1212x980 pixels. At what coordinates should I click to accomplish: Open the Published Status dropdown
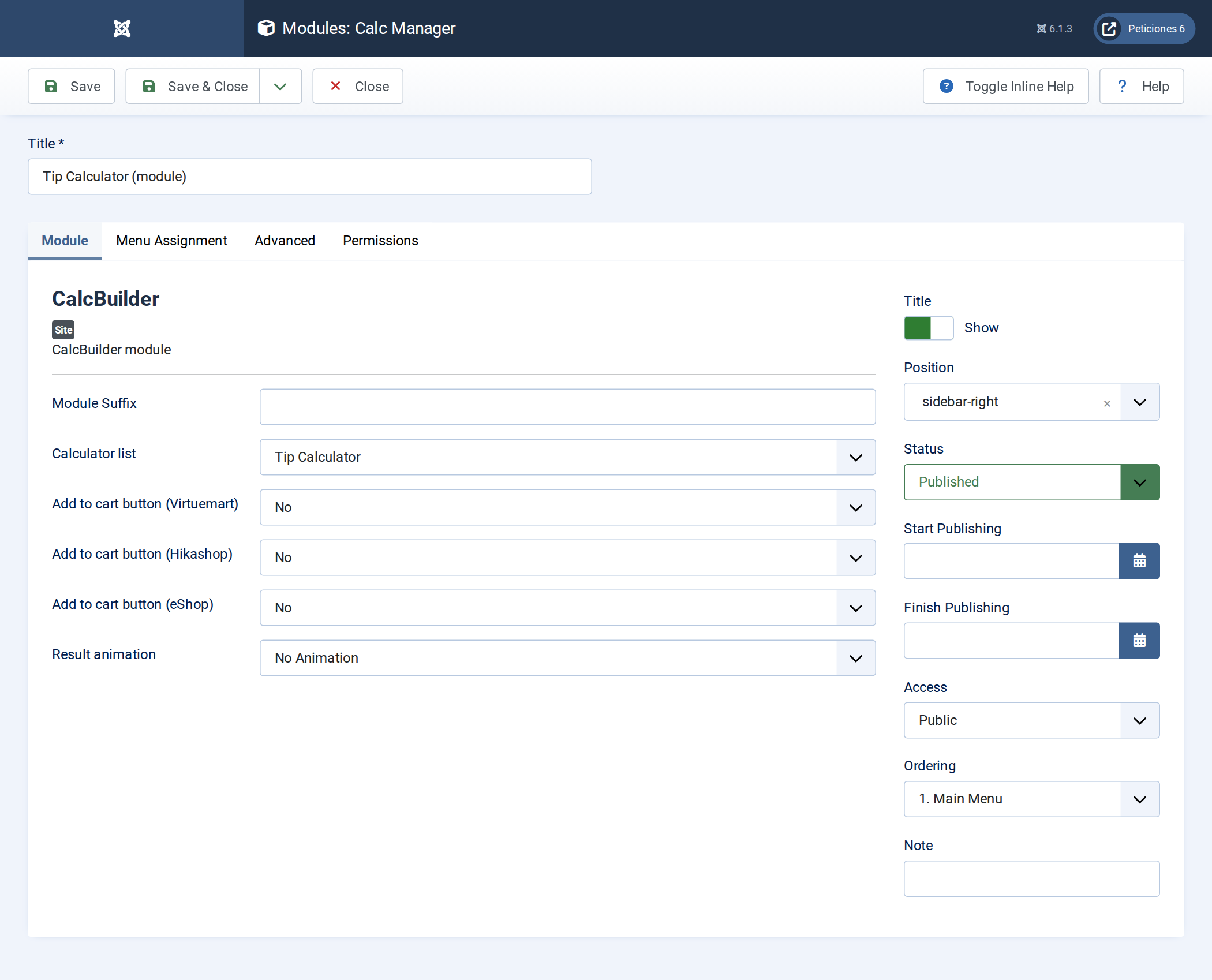pyautogui.click(x=1032, y=482)
